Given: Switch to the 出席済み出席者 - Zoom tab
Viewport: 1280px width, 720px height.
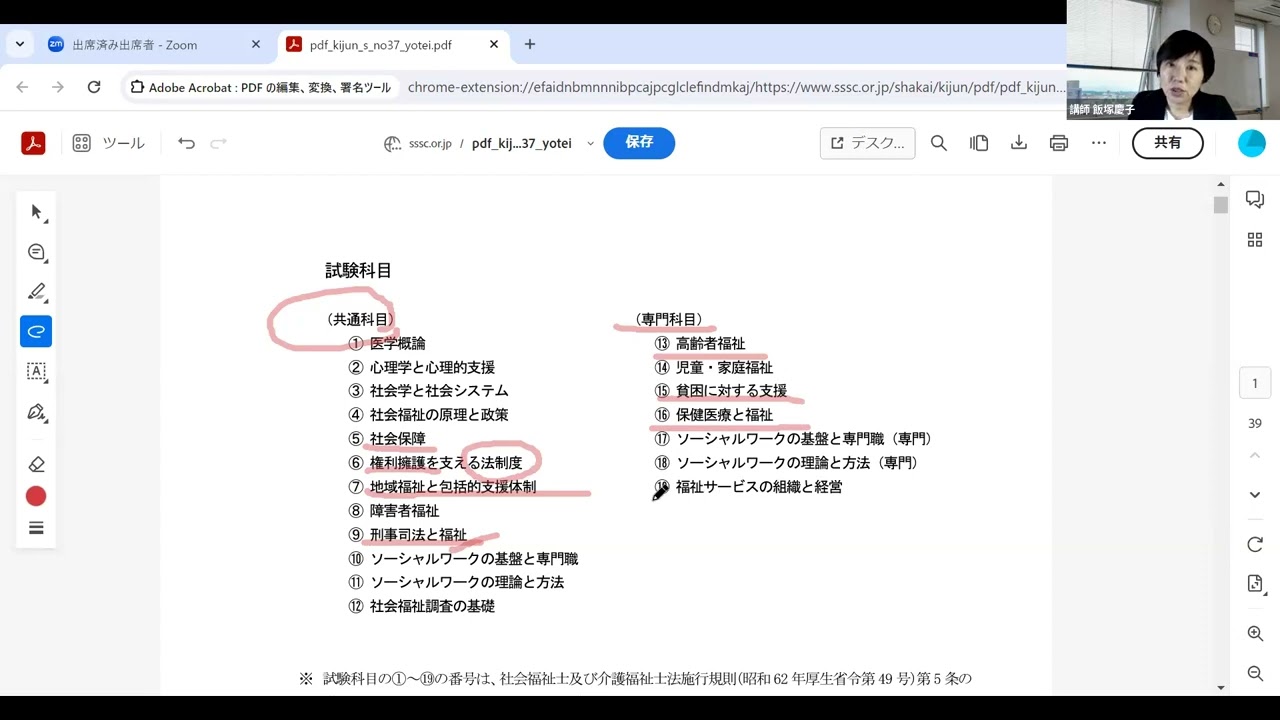Looking at the screenshot, I should click(x=148, y=45).
